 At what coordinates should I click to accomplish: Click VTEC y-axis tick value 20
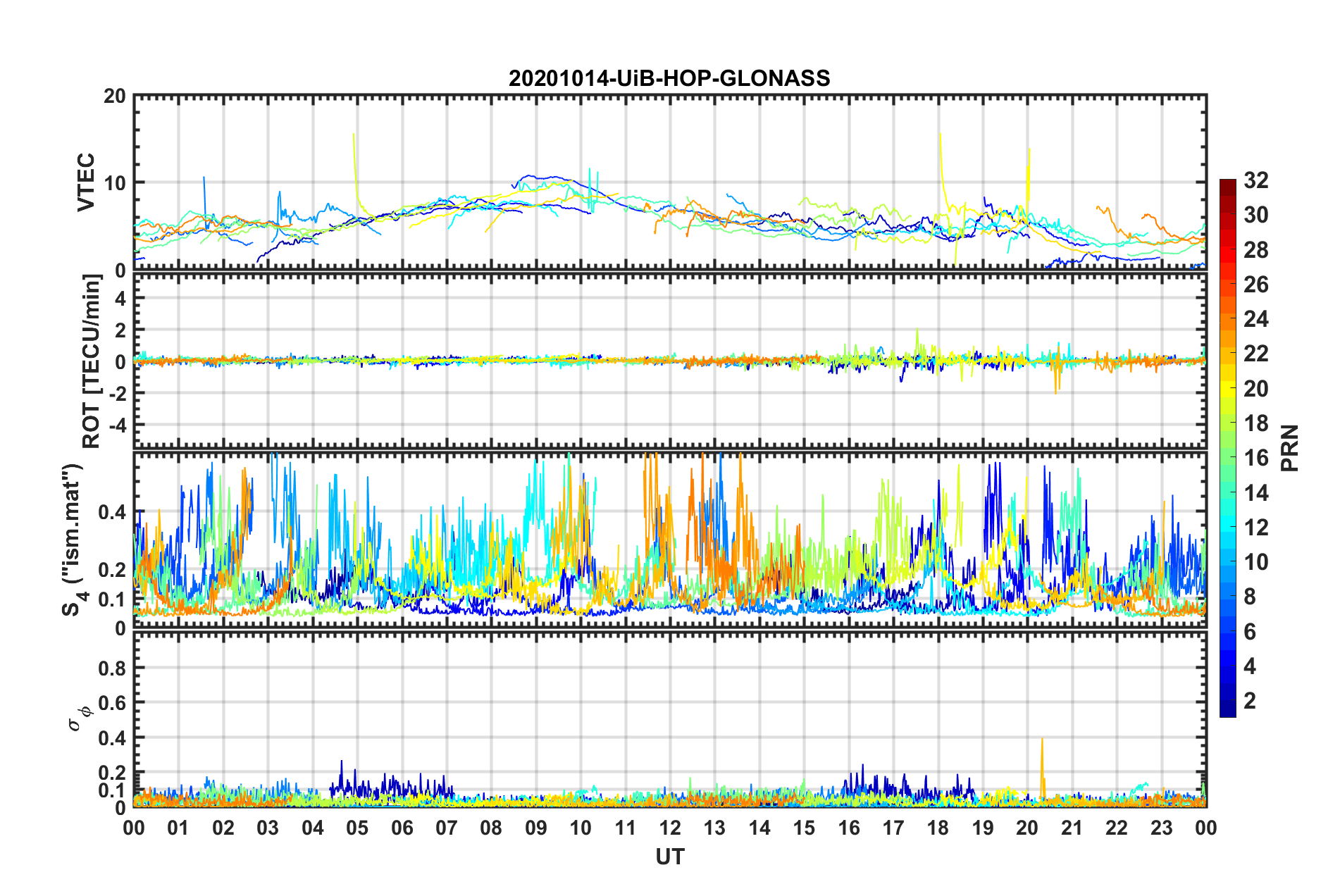click(115, 97)
